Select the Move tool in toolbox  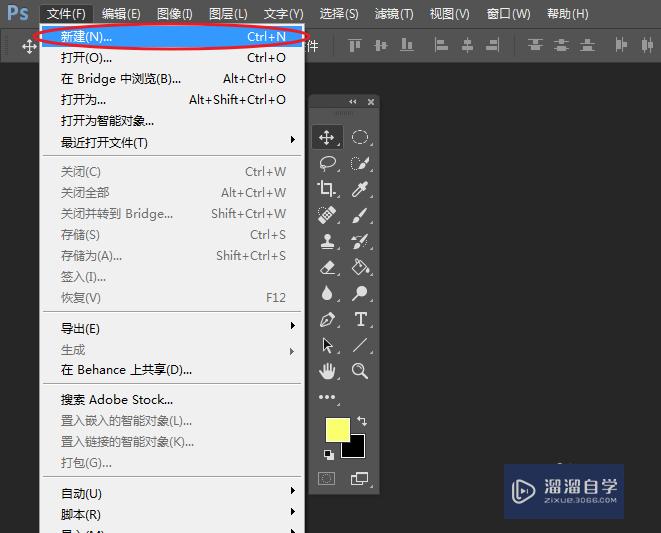[327, 137]
